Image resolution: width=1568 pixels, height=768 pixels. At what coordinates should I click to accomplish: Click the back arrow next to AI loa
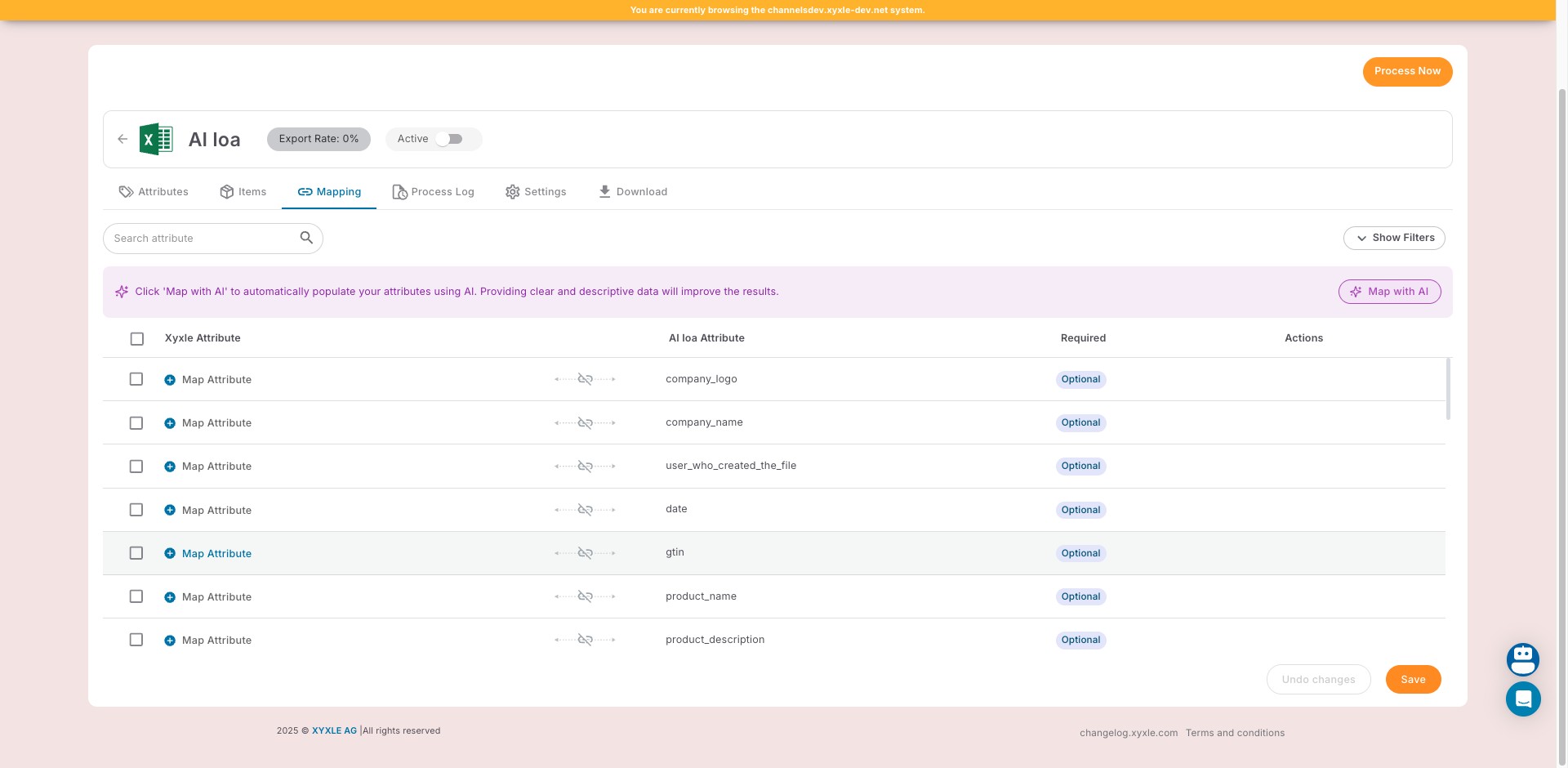coord(122,139)
